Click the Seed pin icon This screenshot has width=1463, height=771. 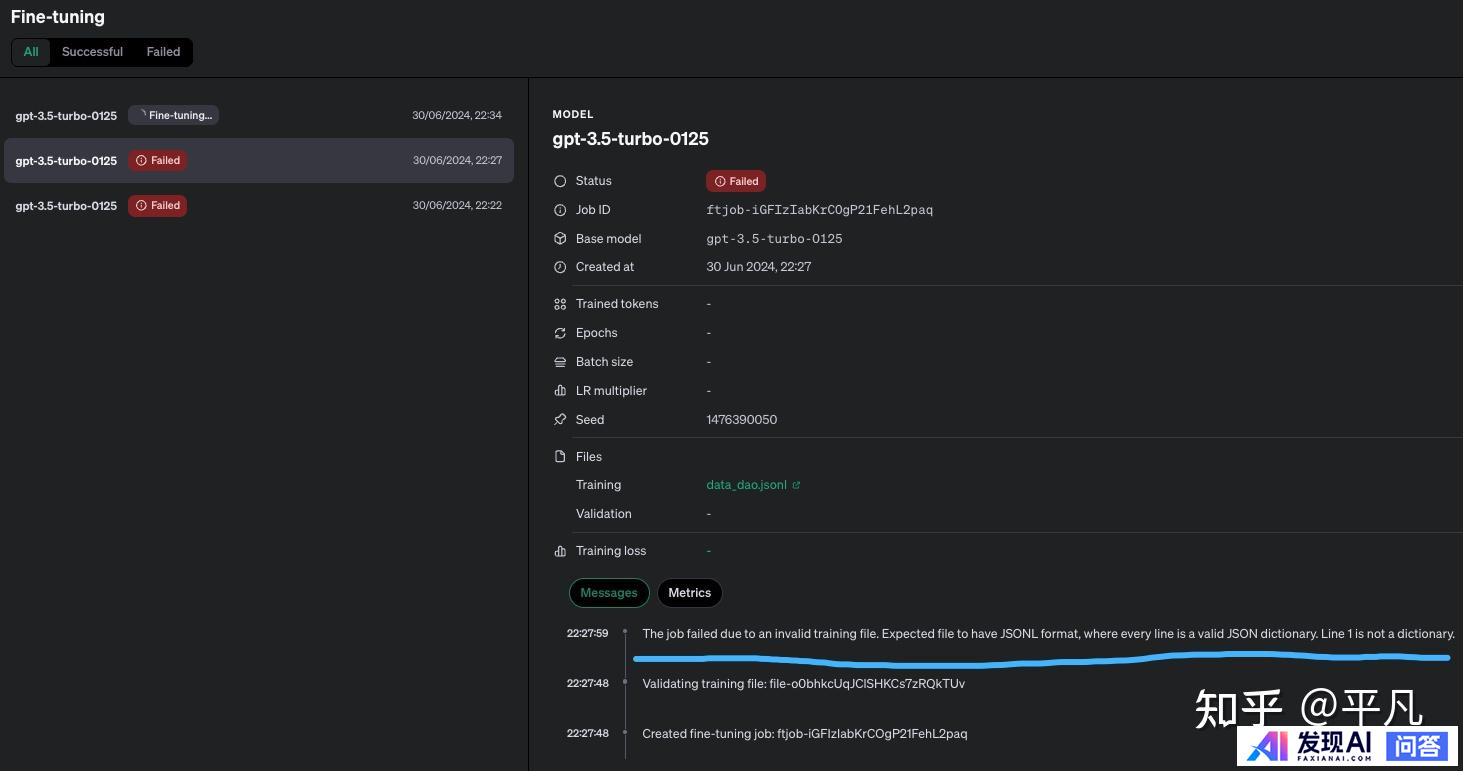[x=560, y=420]
